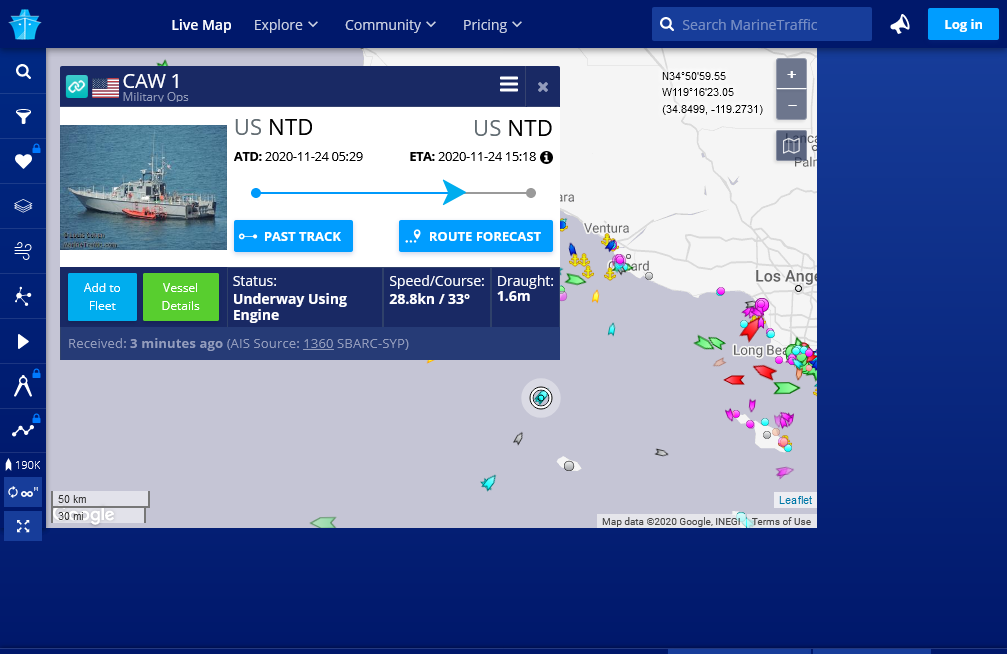Open Vessel Details

180,297
